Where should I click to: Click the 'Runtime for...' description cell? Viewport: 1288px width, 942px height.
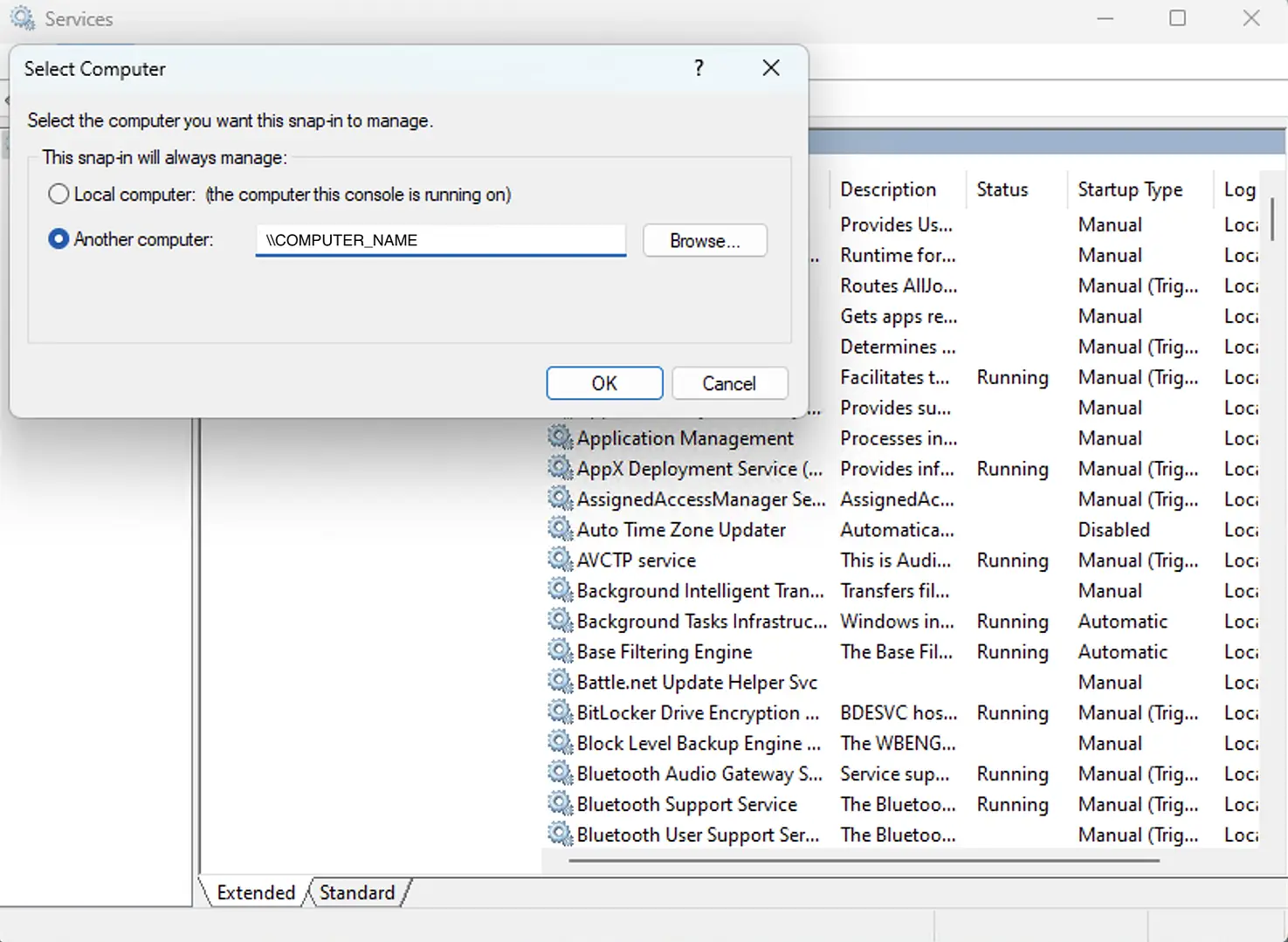898,255
